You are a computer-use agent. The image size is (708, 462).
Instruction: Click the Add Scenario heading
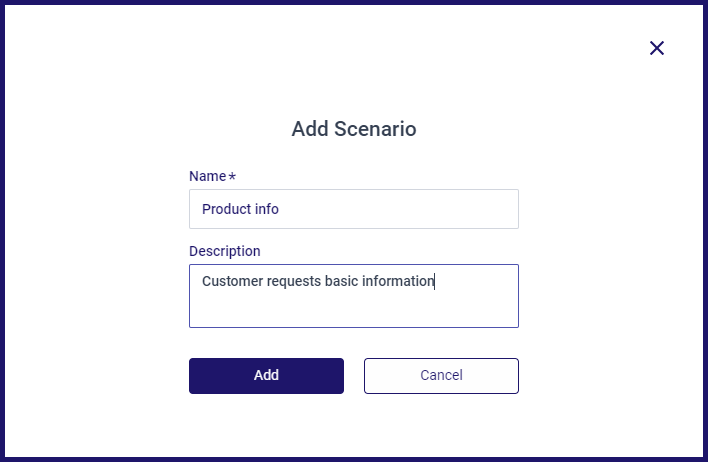[x=354, y=129]
